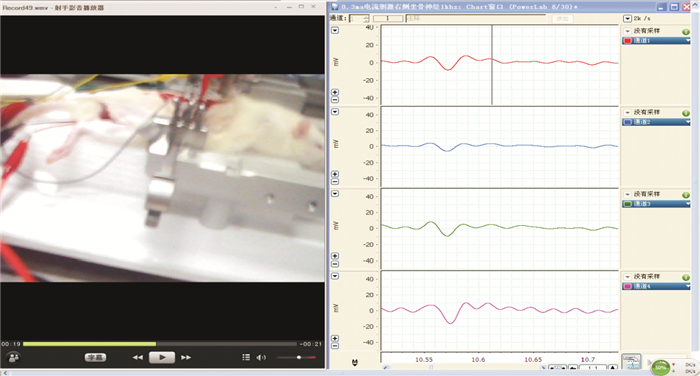
Task: Toggle the green indicator for channel 1
Action: pyautogui.click(x=686, y=32)
